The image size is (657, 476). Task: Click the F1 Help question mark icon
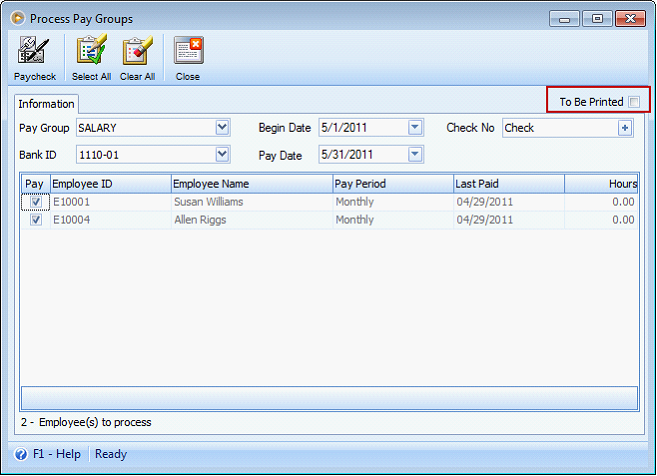pos(21,454)
